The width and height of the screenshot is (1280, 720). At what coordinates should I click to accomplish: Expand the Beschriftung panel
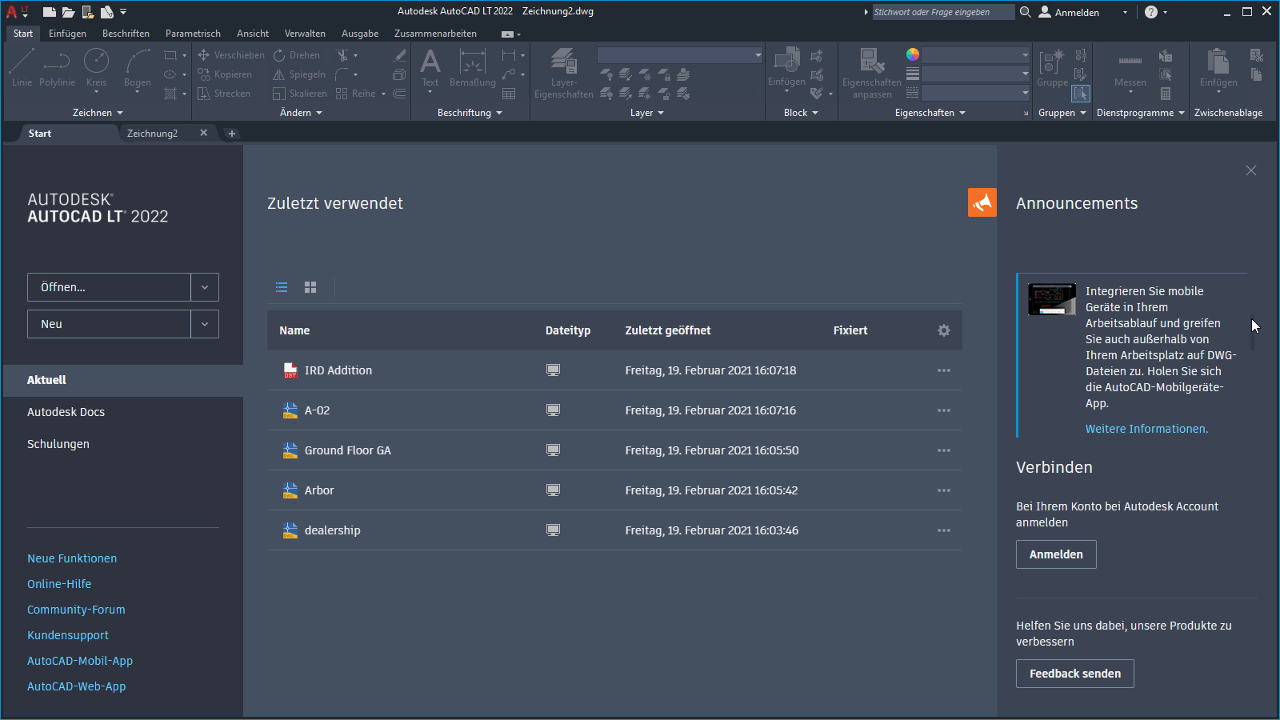point(470,113)
